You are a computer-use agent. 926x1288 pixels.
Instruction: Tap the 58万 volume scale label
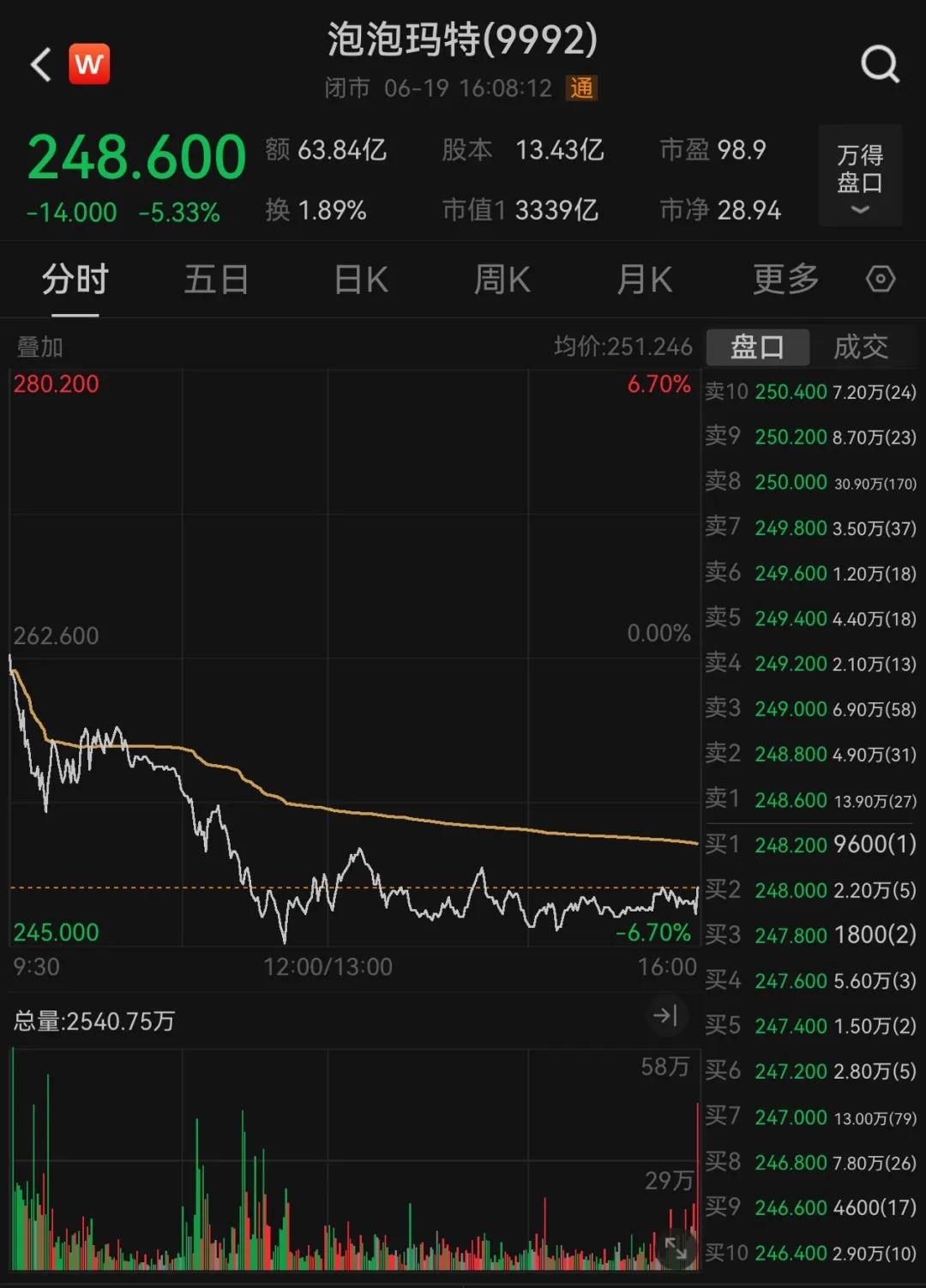coord(665,1067)
